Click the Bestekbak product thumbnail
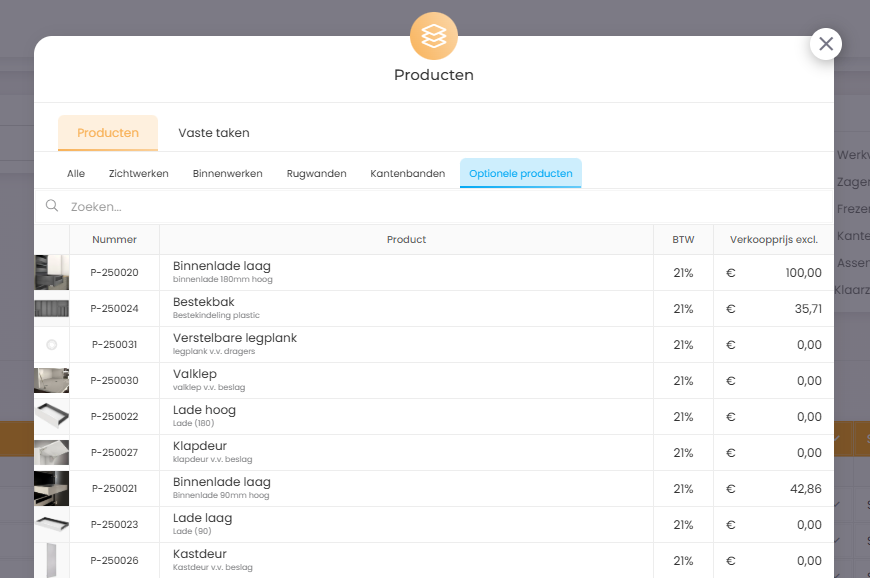This screenshot has height=578, width=870. 52,308
